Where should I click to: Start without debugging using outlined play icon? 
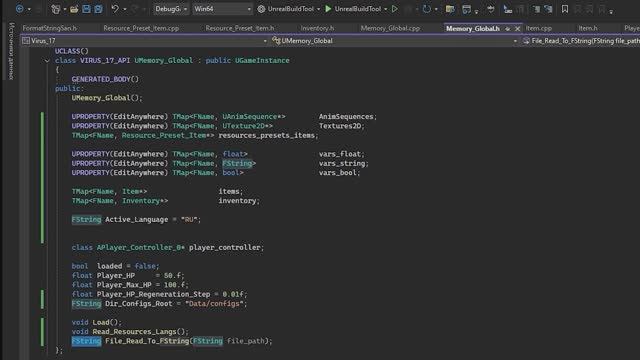[x=395, y=9]
